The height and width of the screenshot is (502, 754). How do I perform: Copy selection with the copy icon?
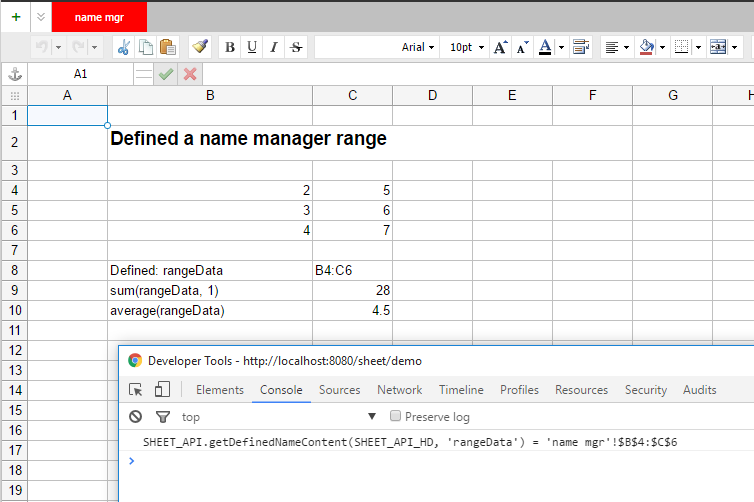tap(146, 47)
